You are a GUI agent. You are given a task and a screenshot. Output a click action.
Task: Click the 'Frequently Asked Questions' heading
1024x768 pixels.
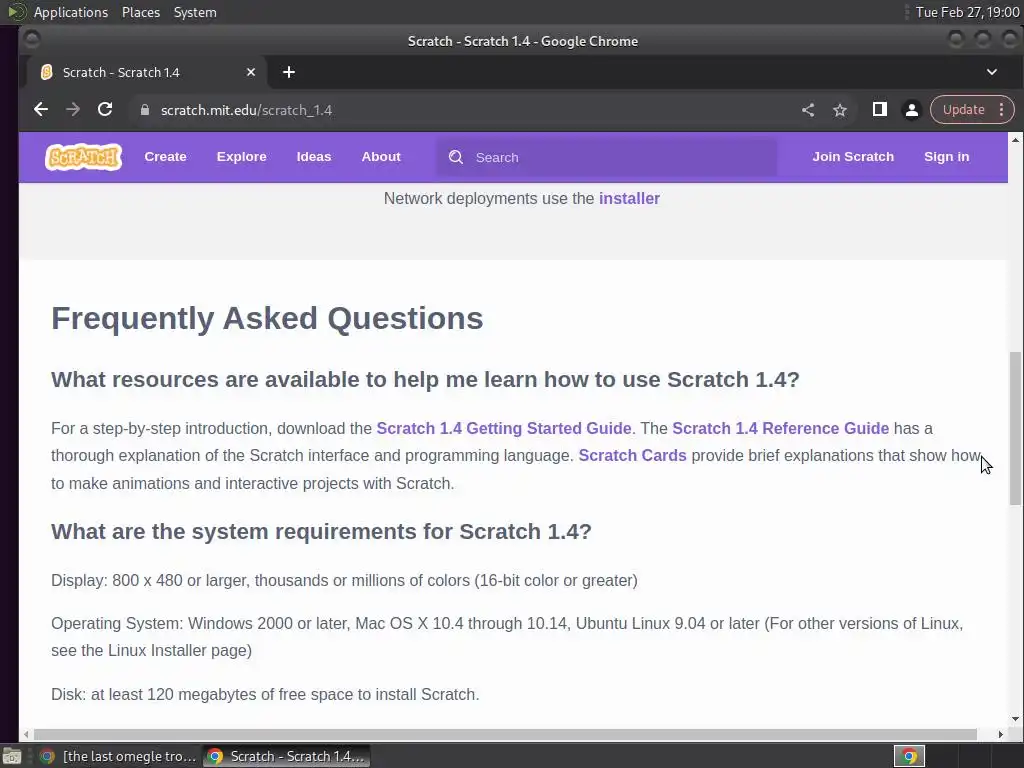267,319
